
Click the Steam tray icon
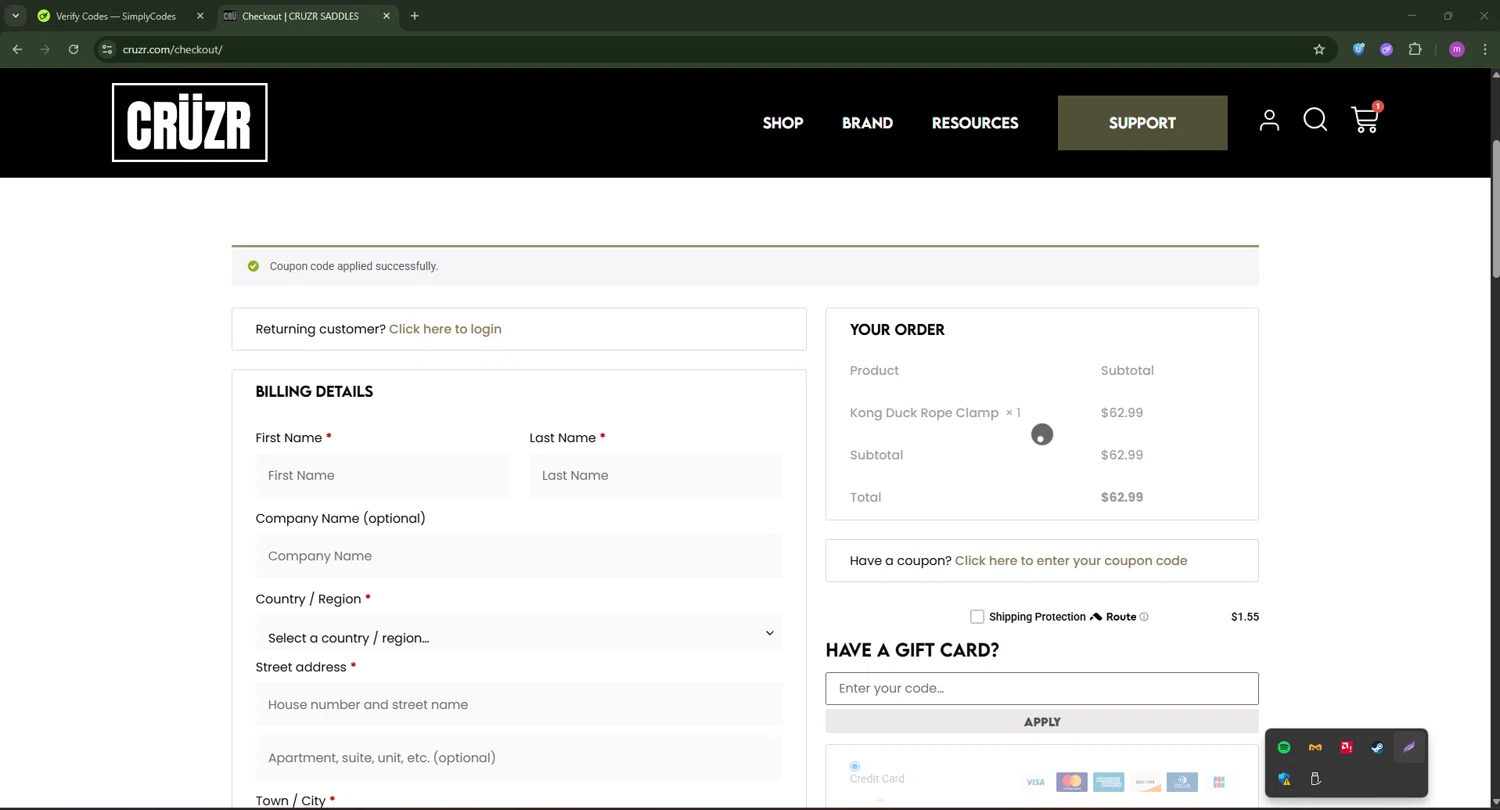pos(1377,747)
